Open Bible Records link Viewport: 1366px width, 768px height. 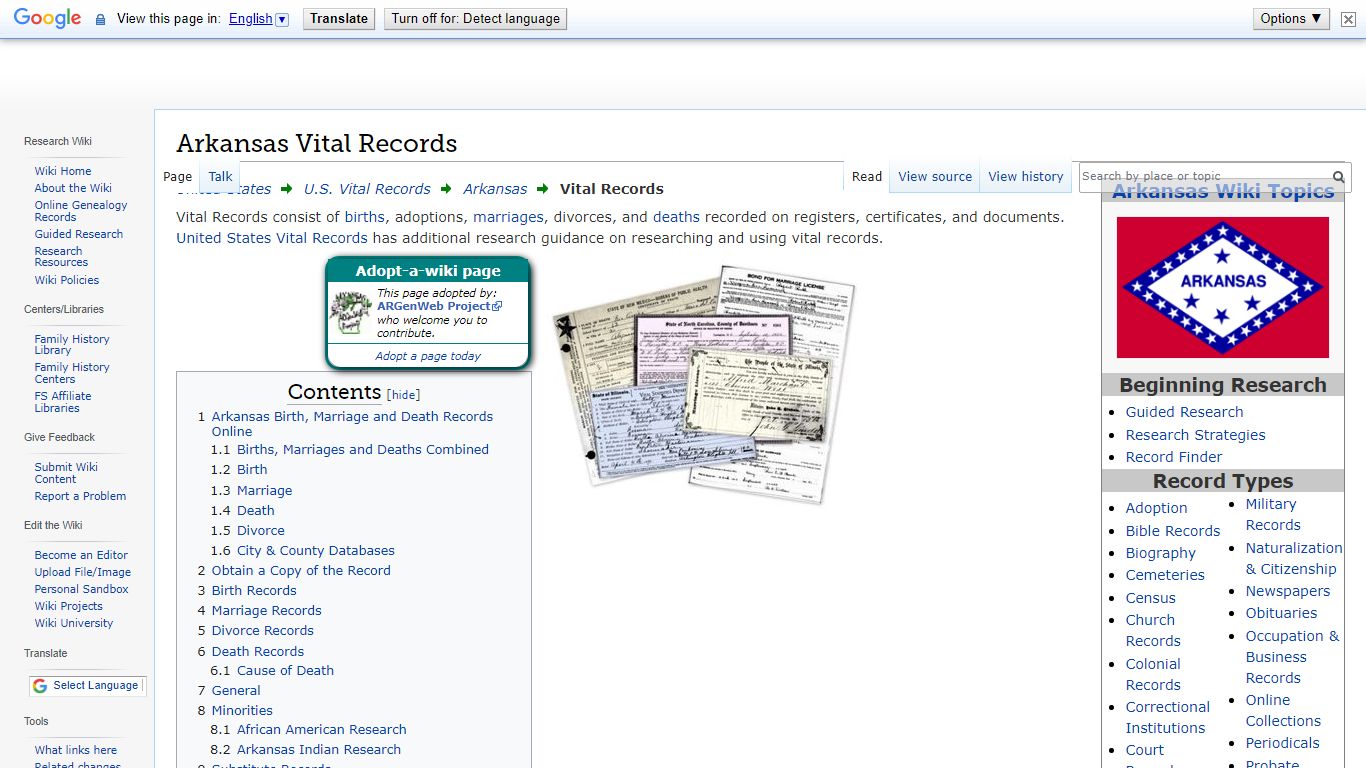point(1173,531)
